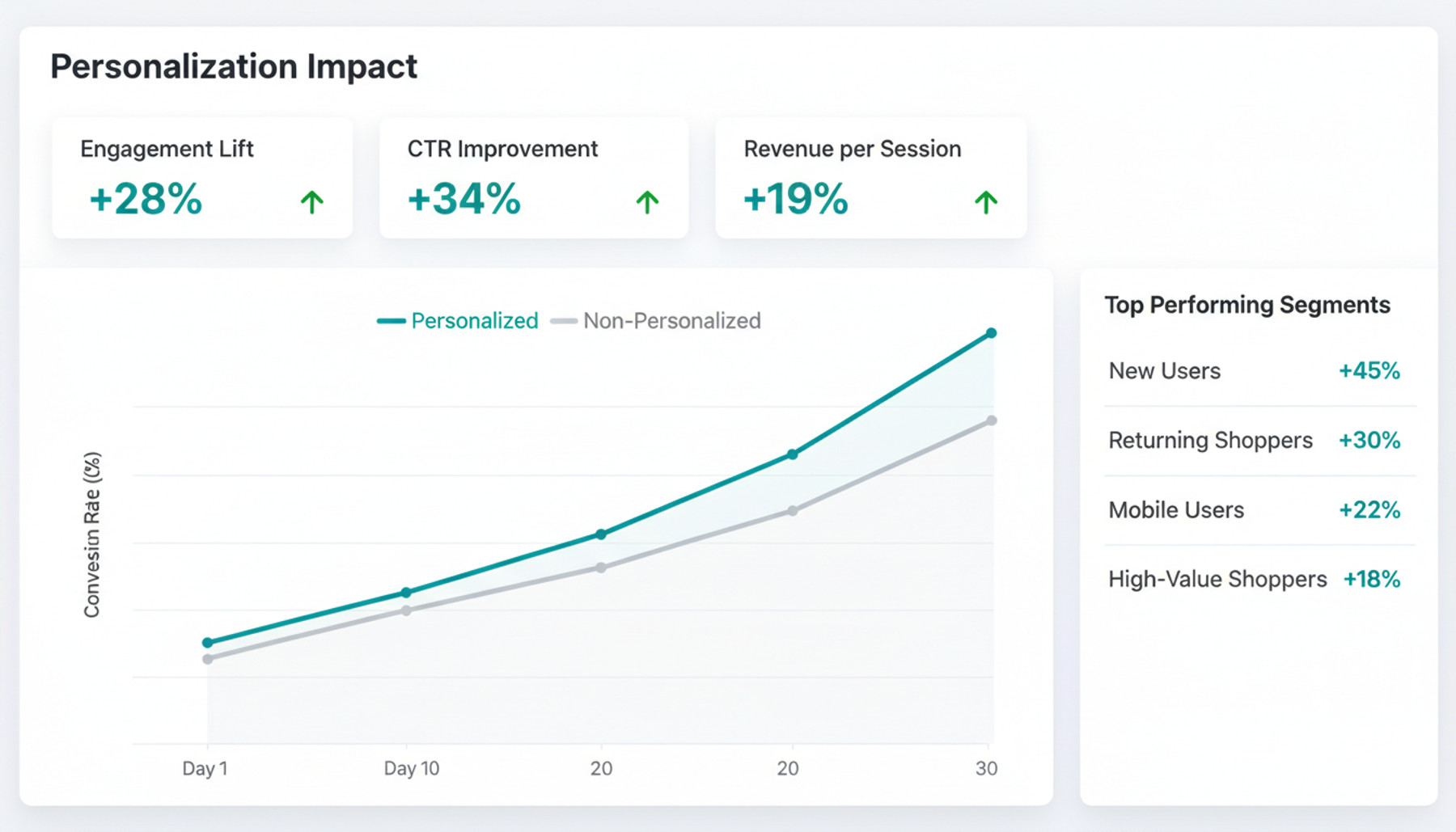Click the Personalized data point at Day 10
1456x832 pixels.
pos(406,593)
